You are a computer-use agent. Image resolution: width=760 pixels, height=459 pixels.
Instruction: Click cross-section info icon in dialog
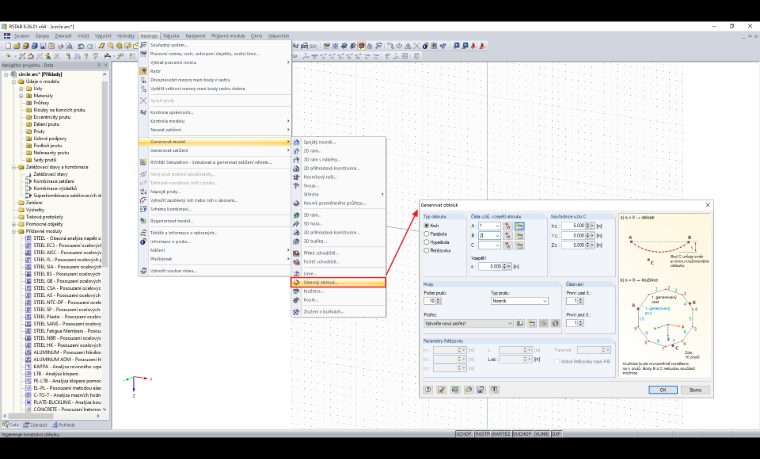(555, 323)
